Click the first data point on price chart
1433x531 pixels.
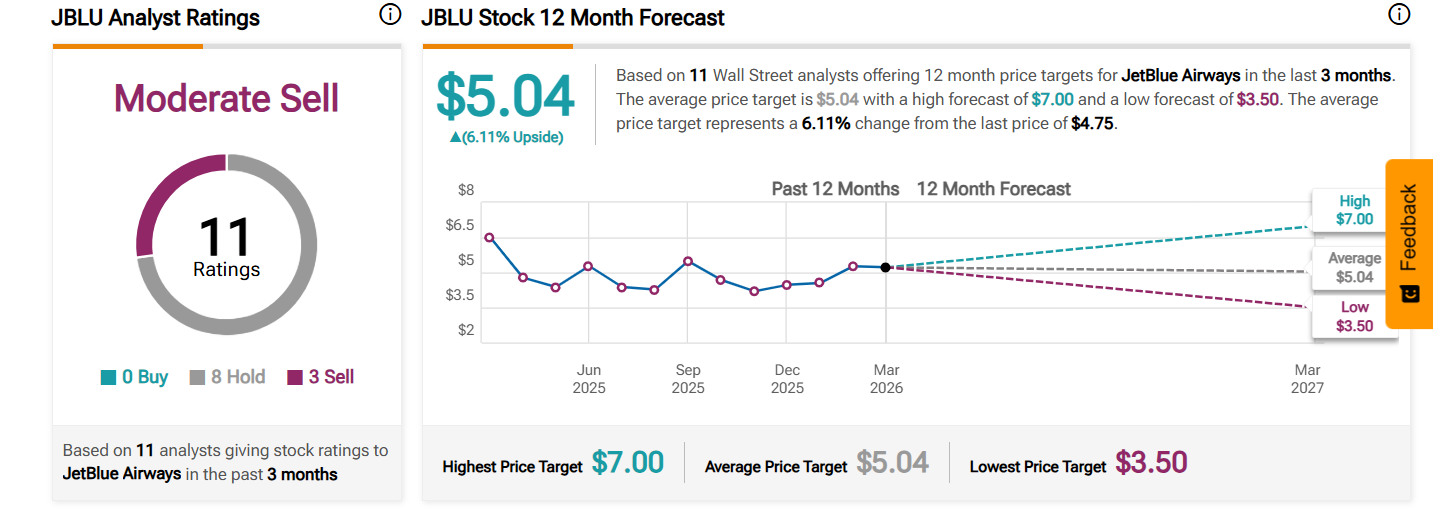[x=489, y=237]
